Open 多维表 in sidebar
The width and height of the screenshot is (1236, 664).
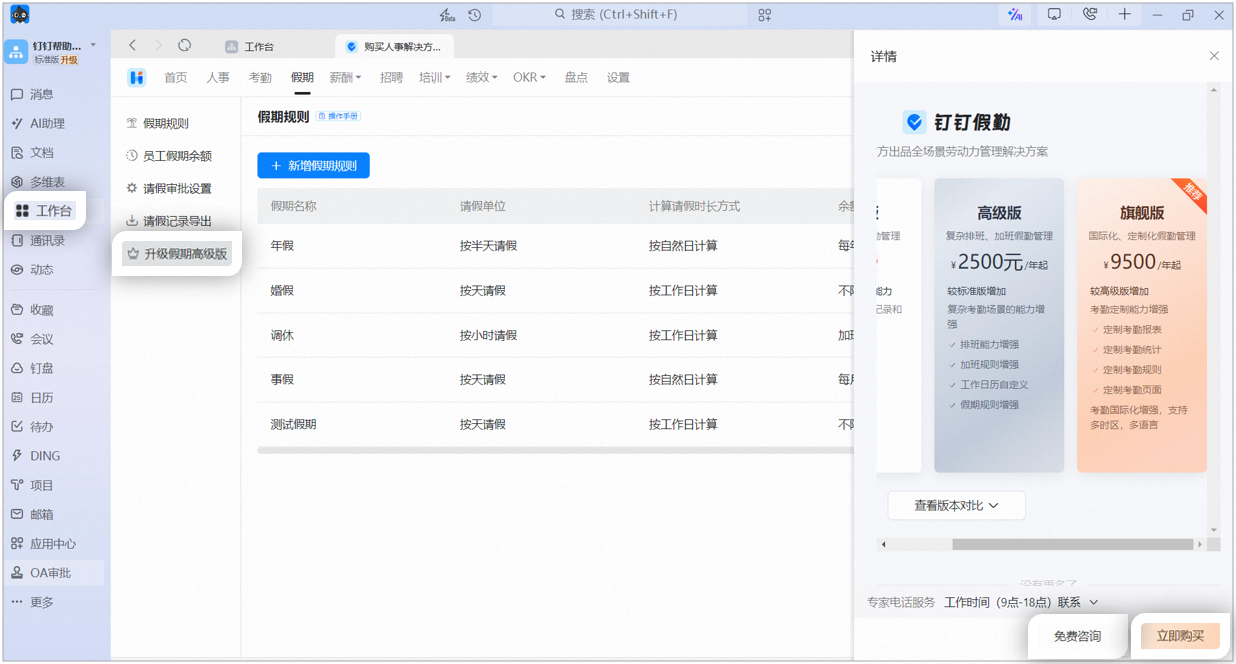coord(38,182)
